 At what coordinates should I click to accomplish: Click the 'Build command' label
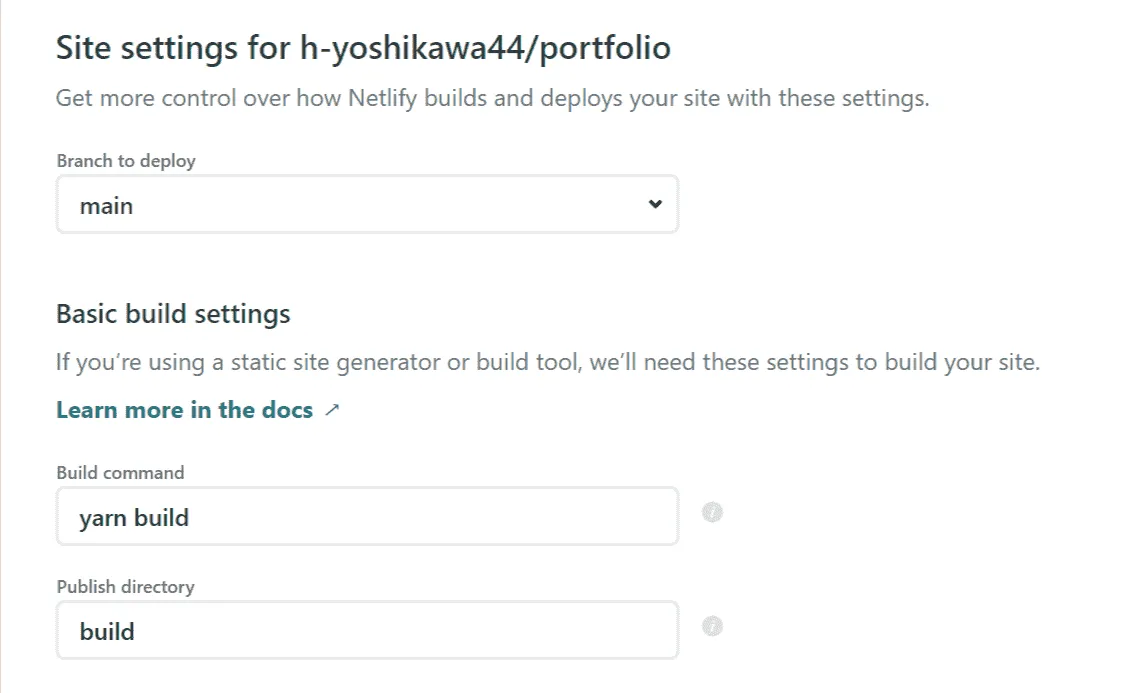[120, 473]
